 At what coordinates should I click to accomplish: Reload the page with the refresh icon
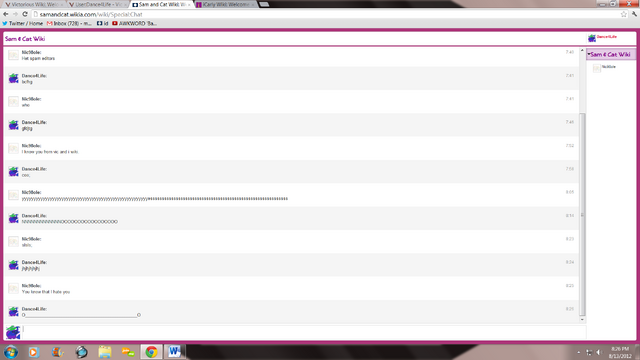[x=24, y=14]
